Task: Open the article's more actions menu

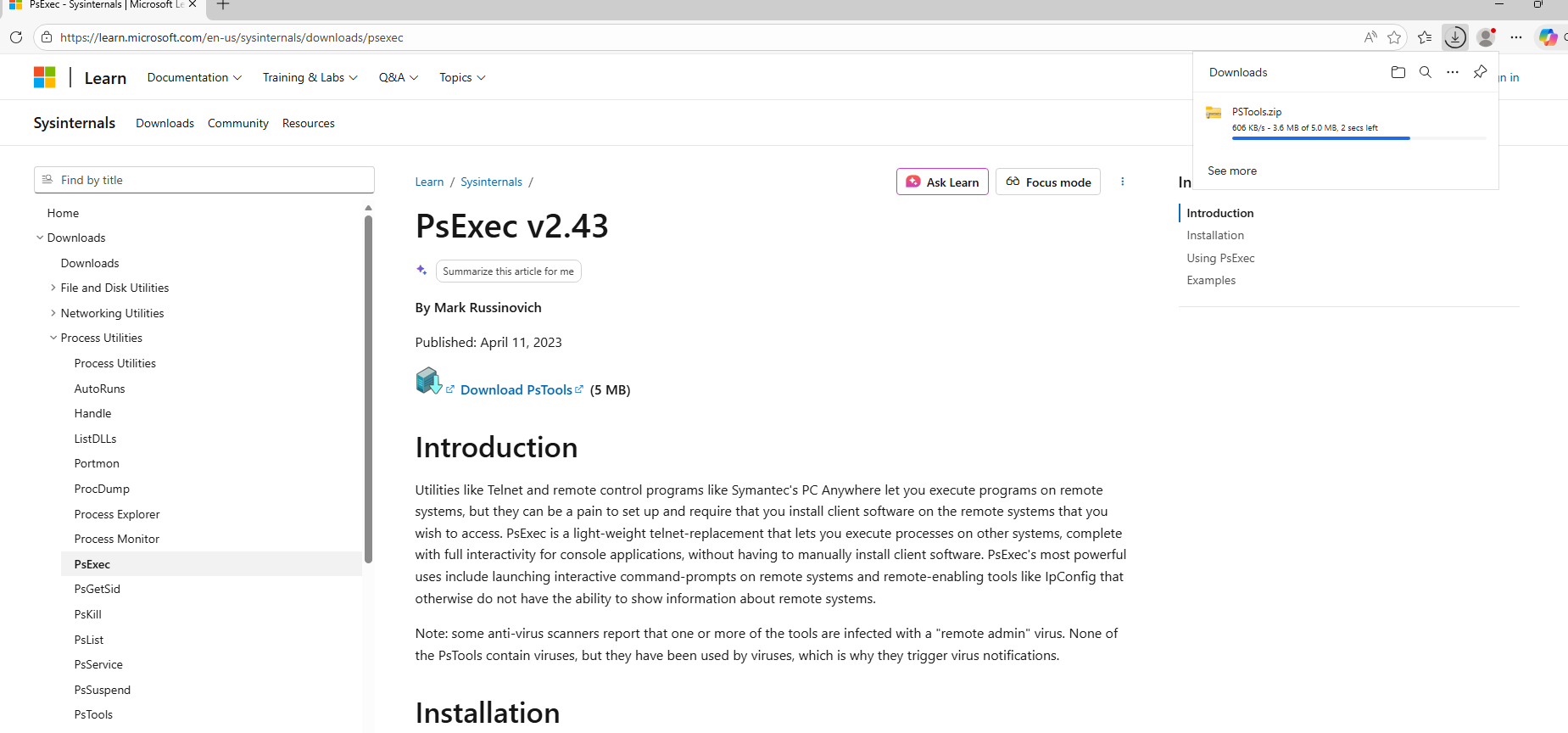Action: tap(1122, 182)
